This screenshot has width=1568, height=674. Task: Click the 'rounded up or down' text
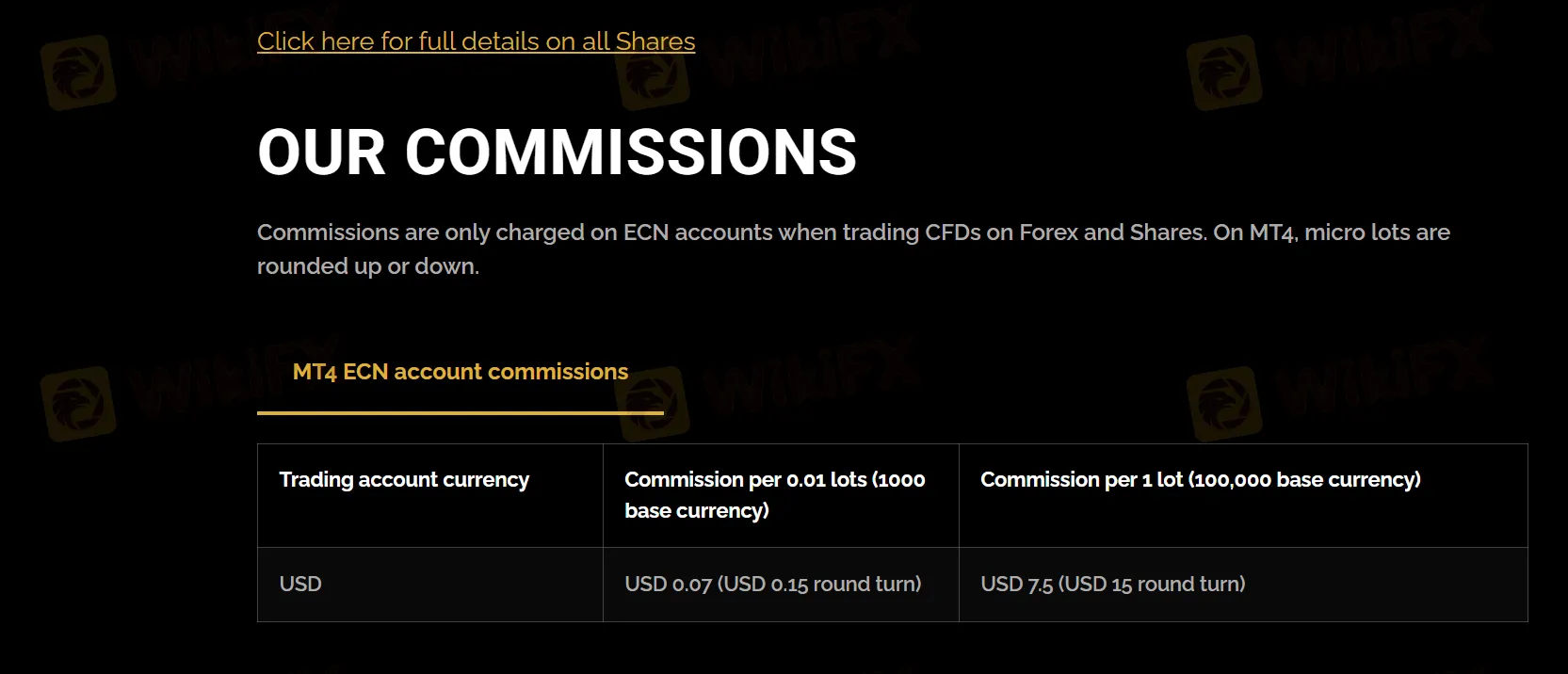pos(367,266)
